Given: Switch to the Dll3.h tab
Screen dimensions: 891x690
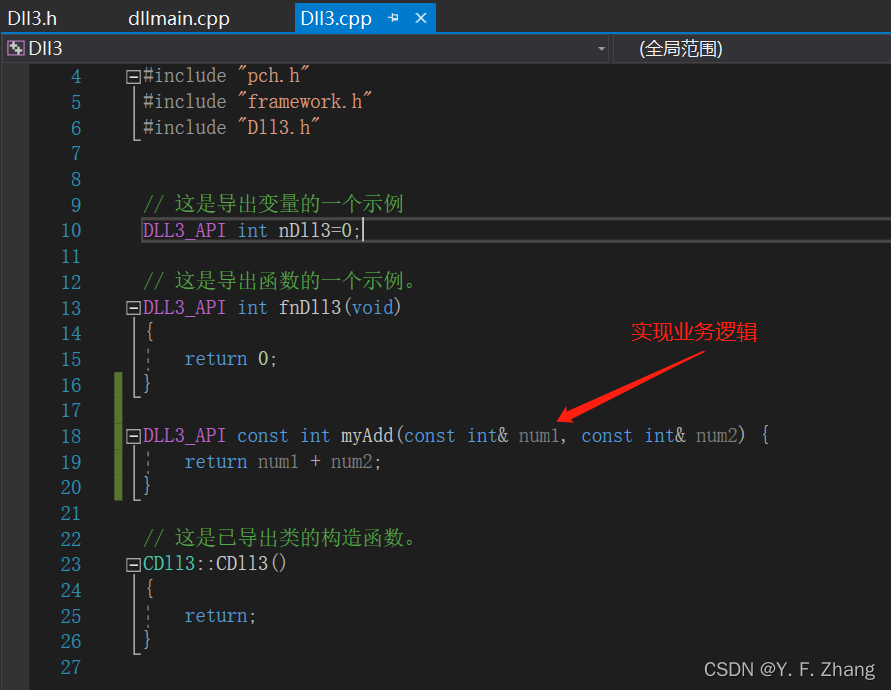Looking at the screenshot, I should (x=32, y=18).
